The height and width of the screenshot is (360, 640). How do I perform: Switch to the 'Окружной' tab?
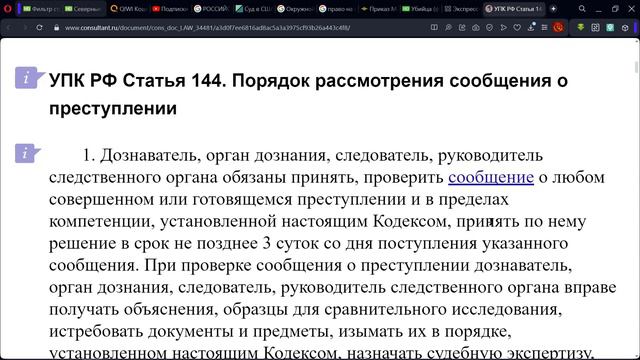click(x=295, y=9)
